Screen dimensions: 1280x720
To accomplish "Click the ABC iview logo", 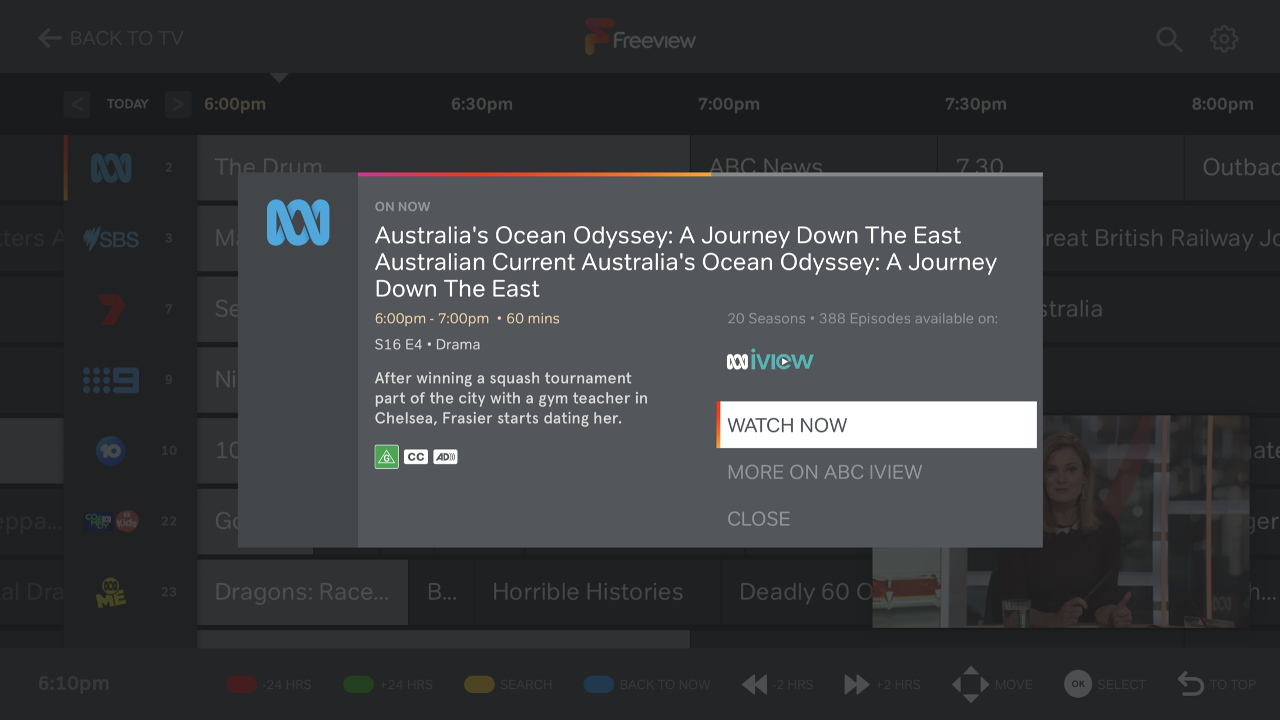I will 770,361.
